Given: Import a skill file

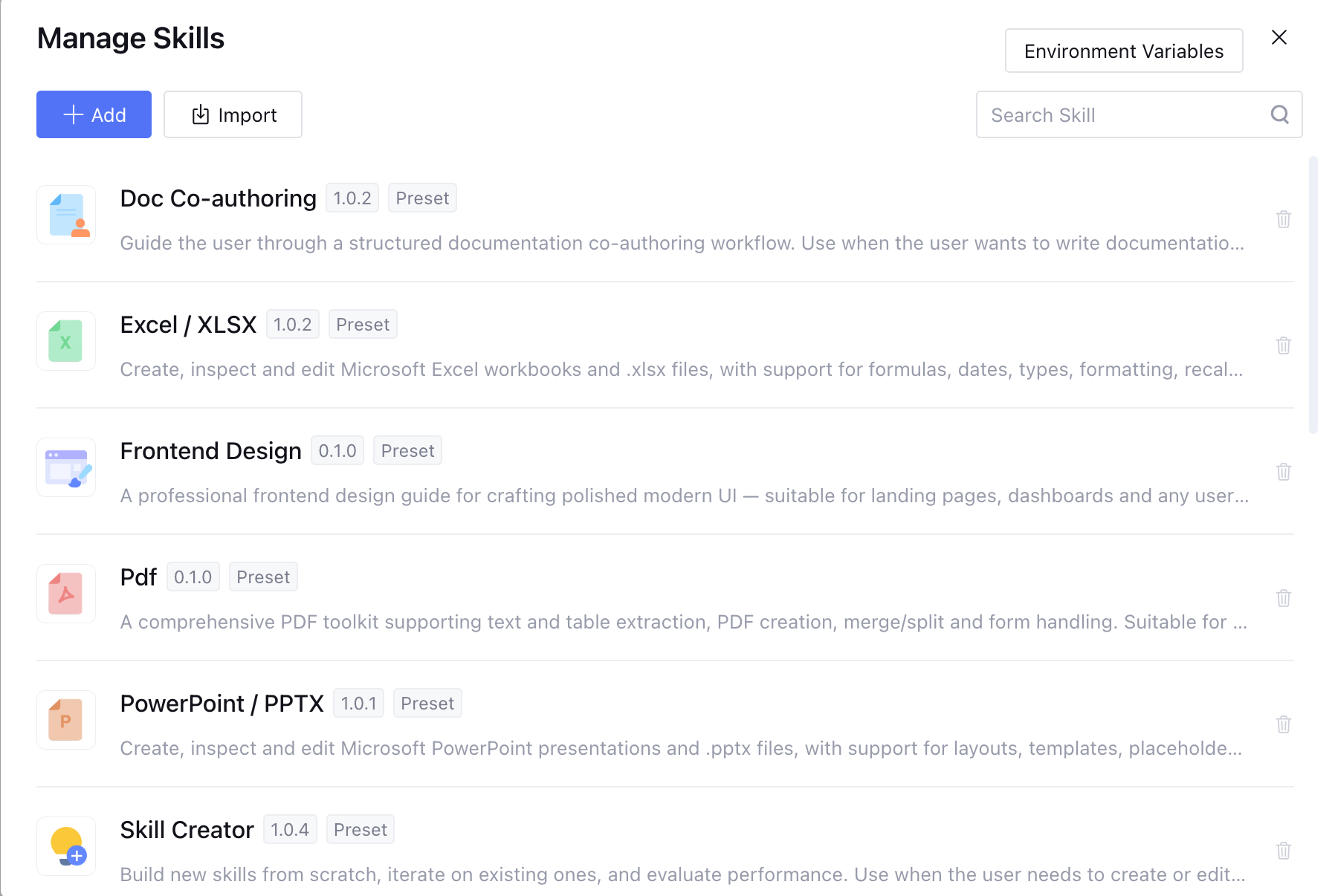Looking at the screenshot, I should [x=233, y=114].
